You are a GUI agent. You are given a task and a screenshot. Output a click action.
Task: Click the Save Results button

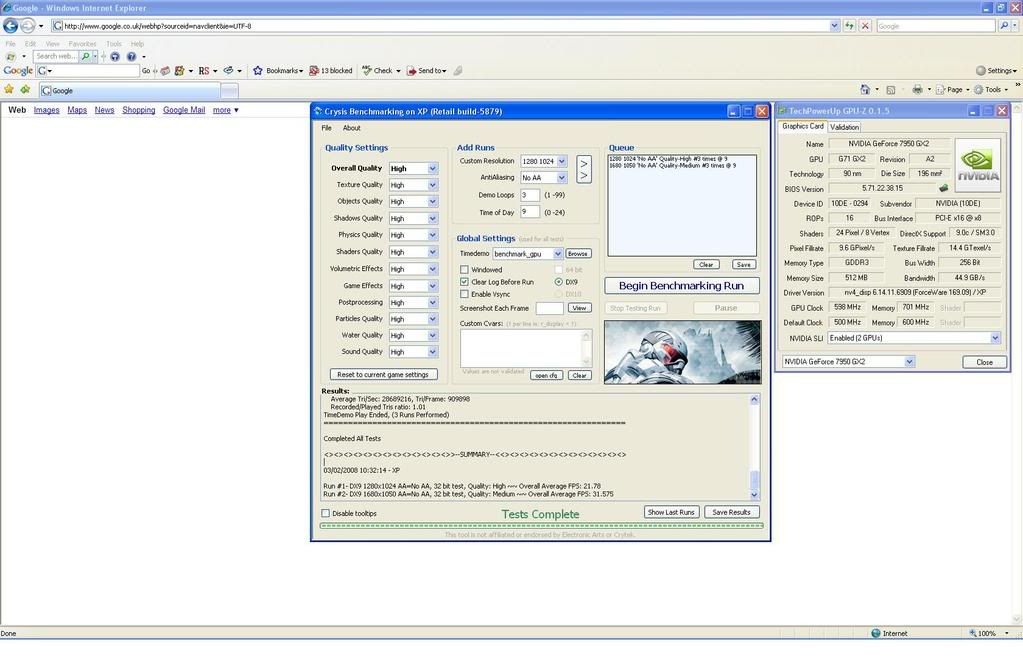pyautogui.click(x=731, y=512)
